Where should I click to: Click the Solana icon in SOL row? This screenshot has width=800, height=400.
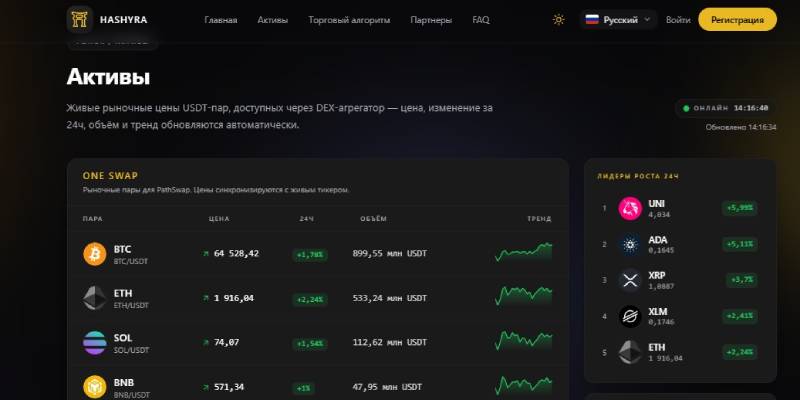coord(95,342)
